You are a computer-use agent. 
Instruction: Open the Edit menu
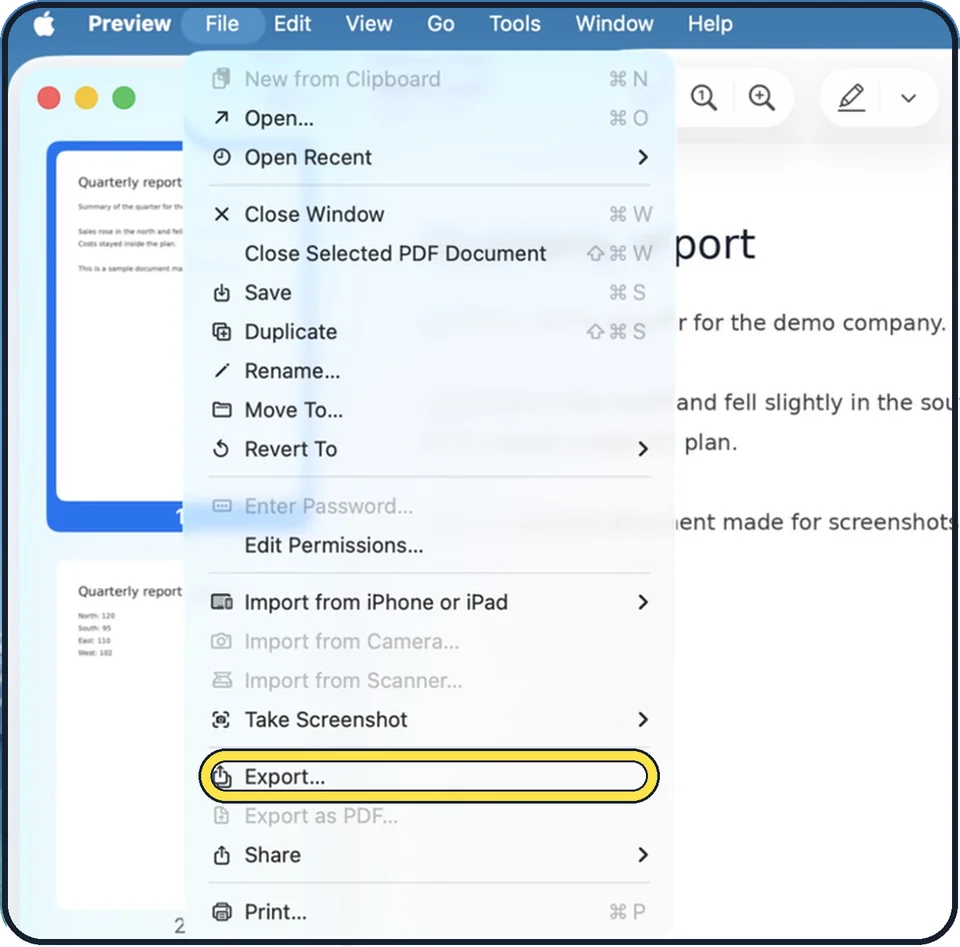(x=292, y=24)
